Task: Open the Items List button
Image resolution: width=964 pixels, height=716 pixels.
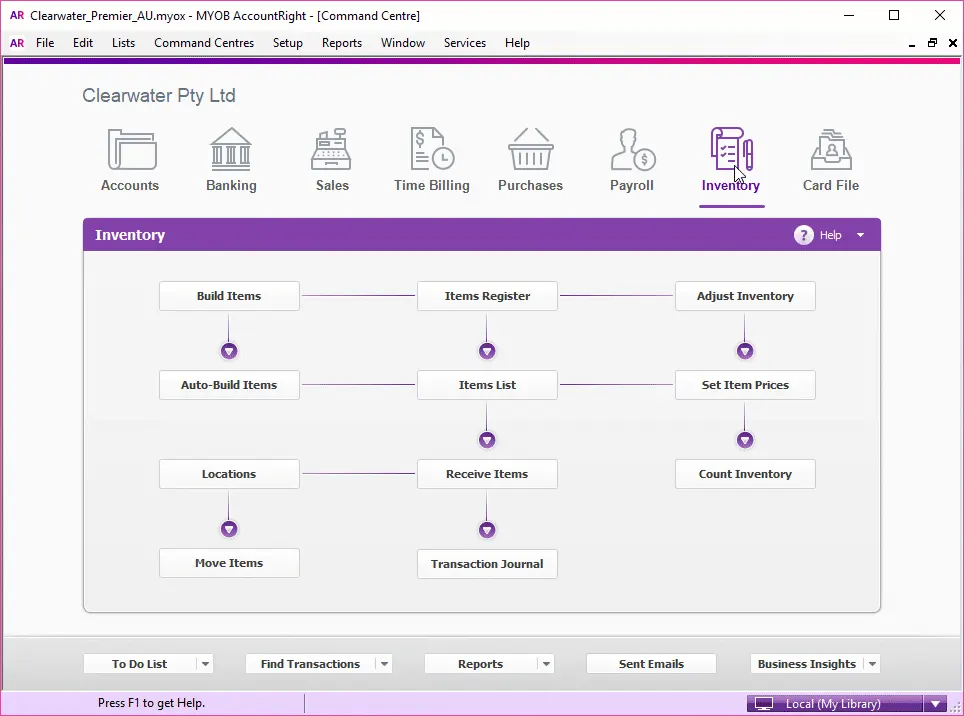Action: (x=488, y=385)
